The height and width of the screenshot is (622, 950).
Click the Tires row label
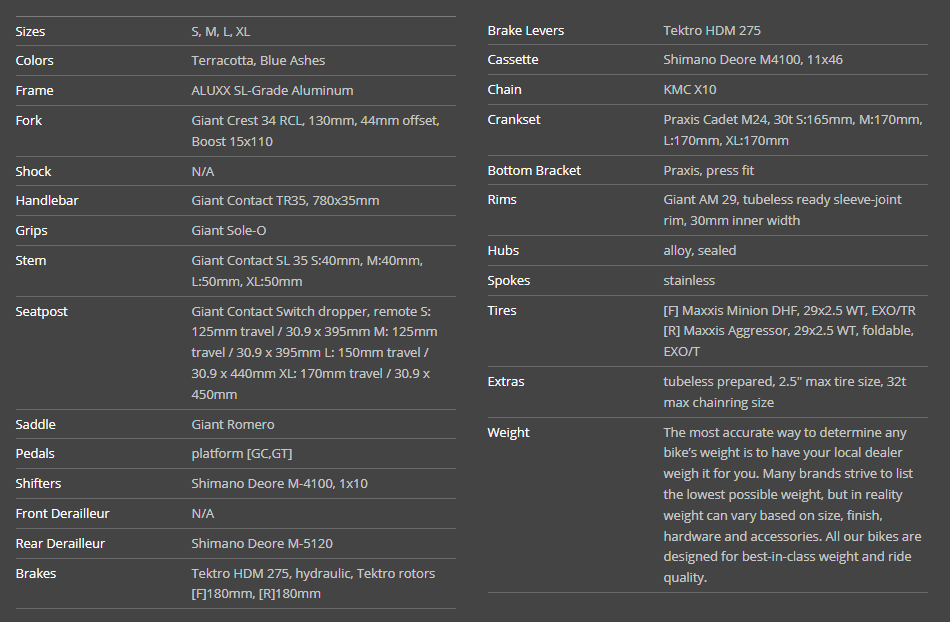502,311
